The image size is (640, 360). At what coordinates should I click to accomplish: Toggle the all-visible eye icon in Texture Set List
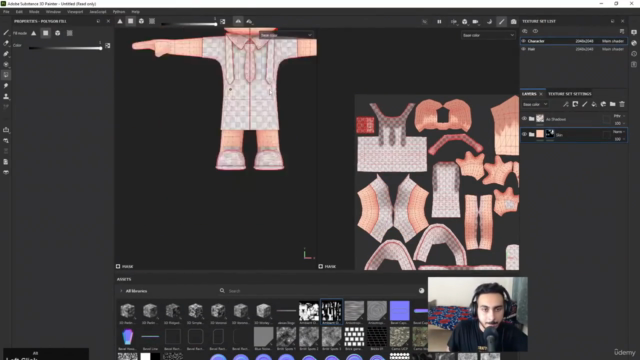535,31
